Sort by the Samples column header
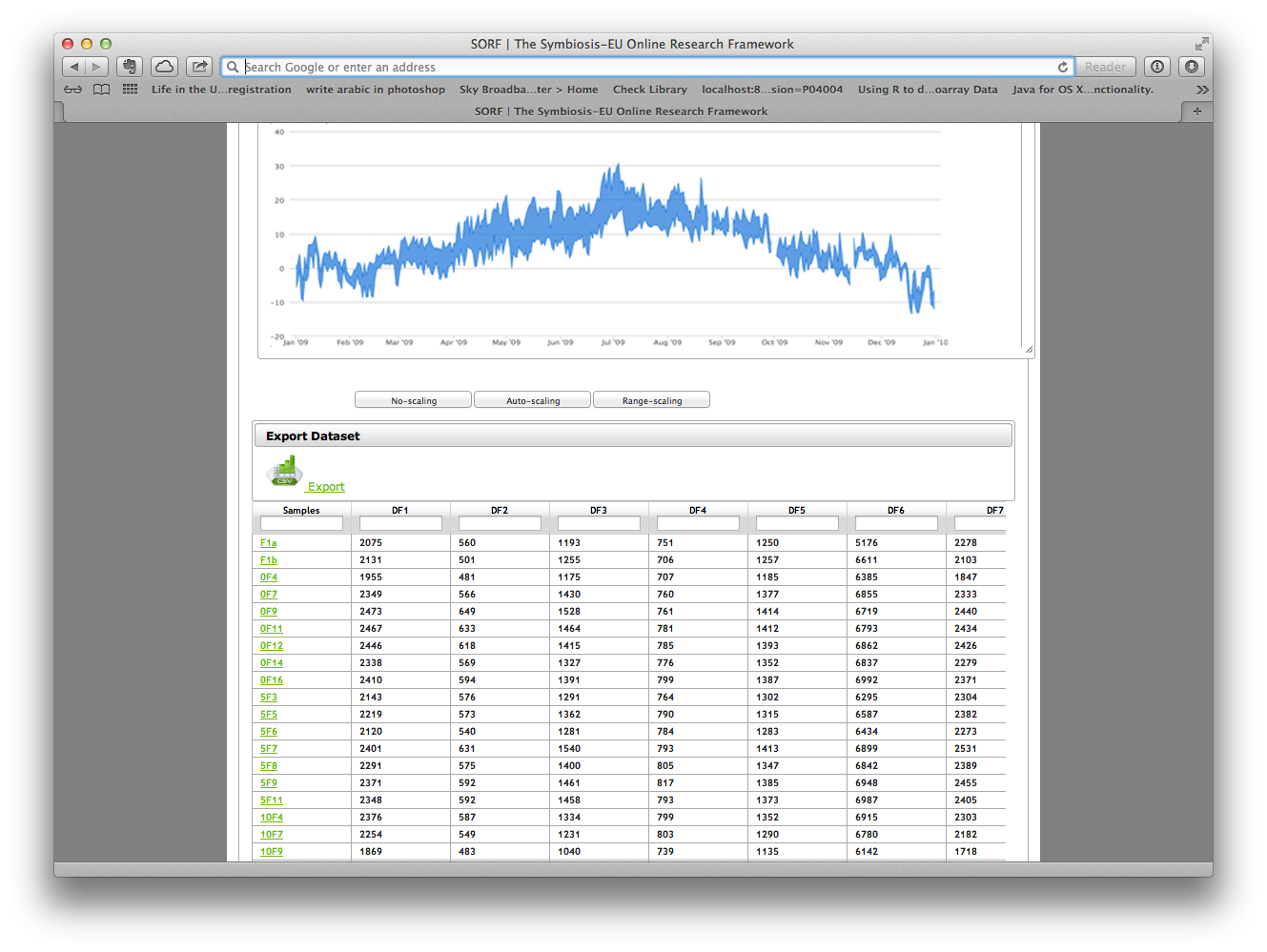This screenshot has width=1267, height=952. [x=301, y=511]
